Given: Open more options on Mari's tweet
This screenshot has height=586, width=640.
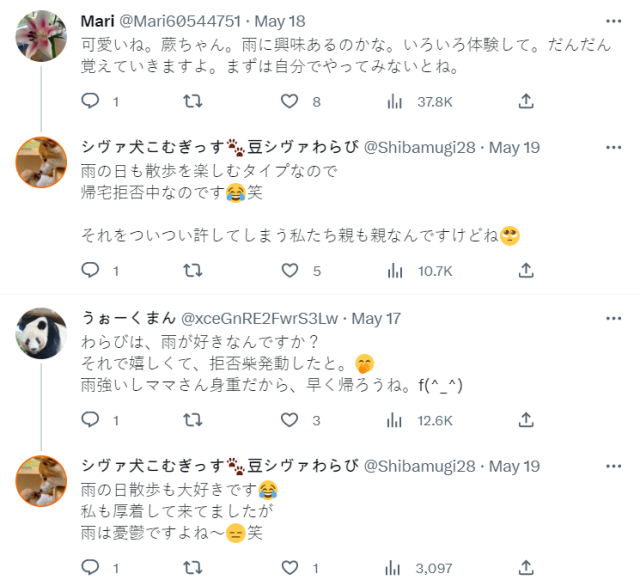Looking at the screenshot, I should [612, 20].
